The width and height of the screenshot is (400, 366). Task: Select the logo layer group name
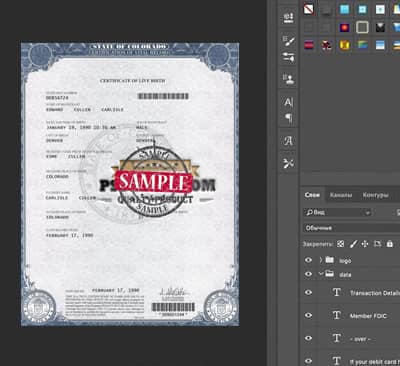coord(345,261)
